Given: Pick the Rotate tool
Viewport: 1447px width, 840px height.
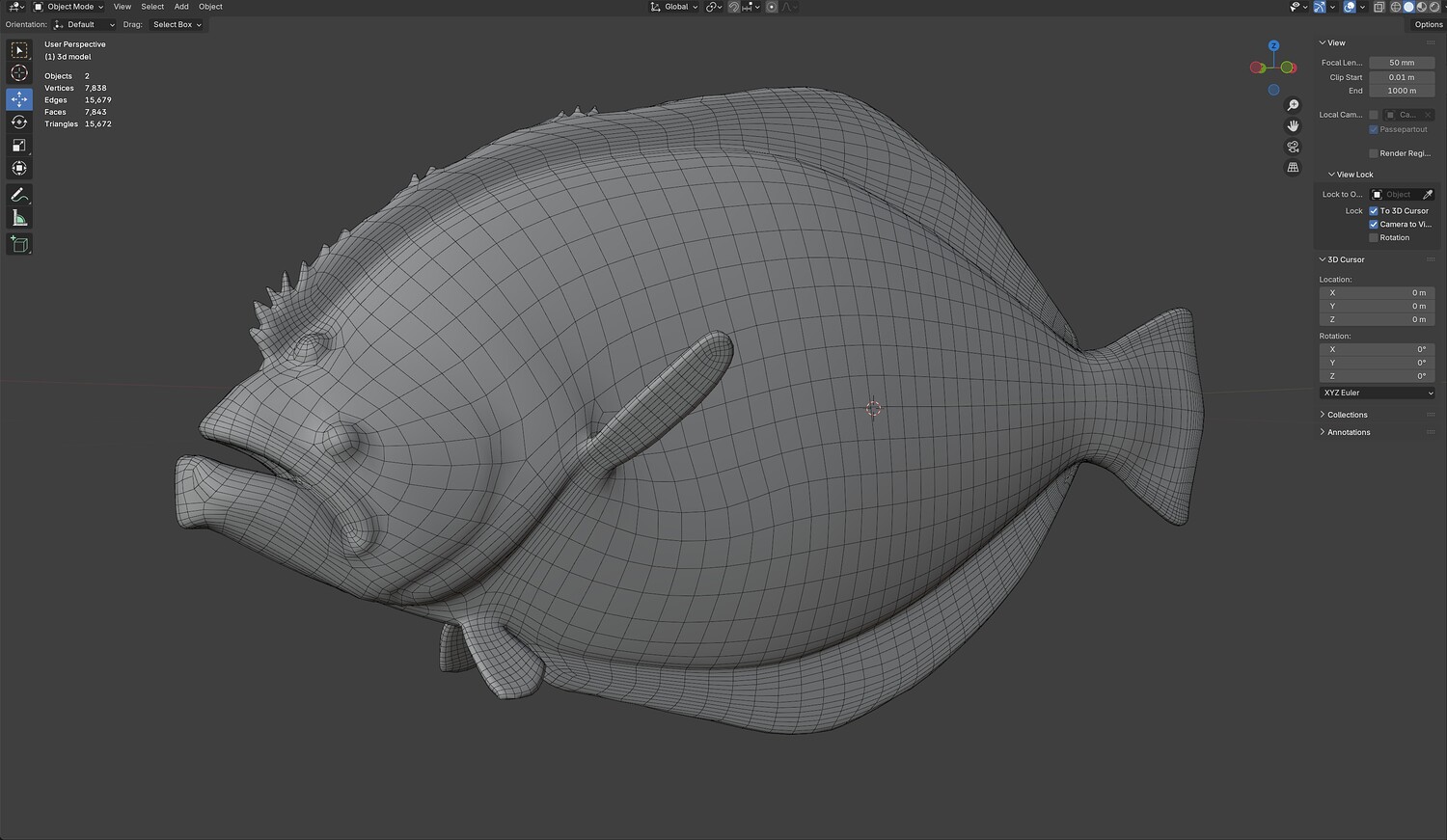Looking at the screenshot, I should [19, 122].
